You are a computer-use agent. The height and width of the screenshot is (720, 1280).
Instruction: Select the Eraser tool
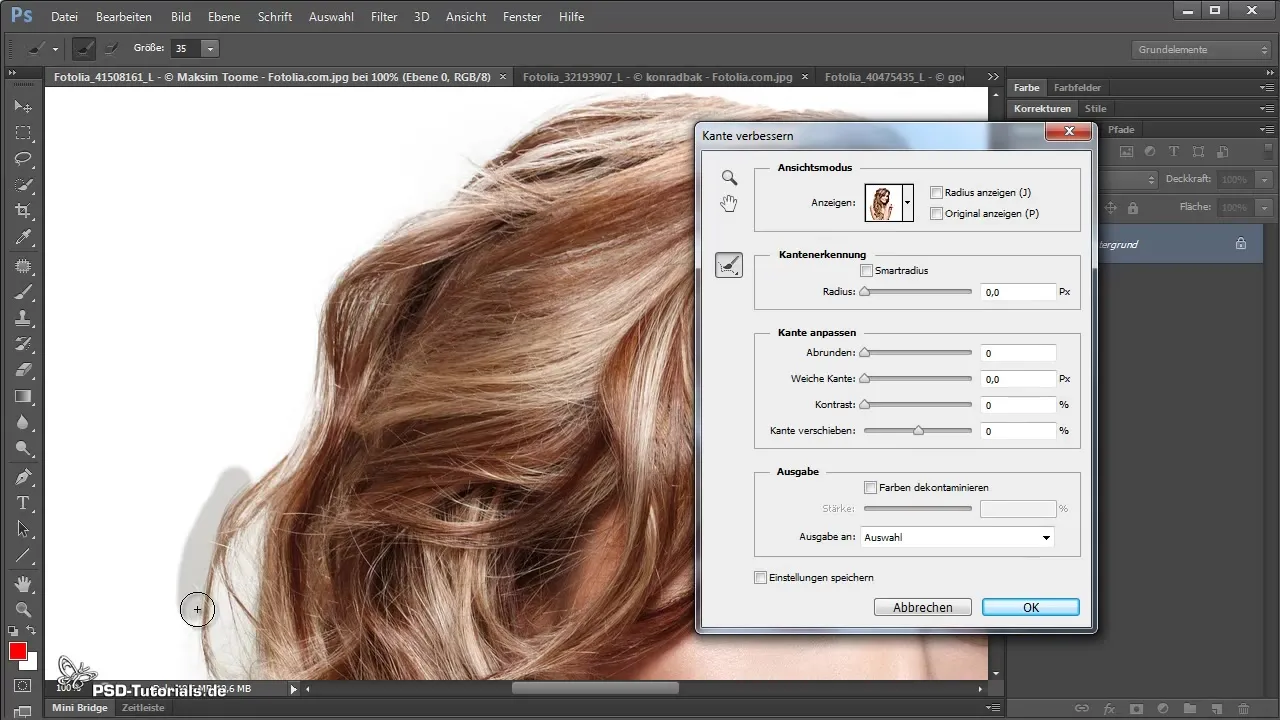coord(23,370)
